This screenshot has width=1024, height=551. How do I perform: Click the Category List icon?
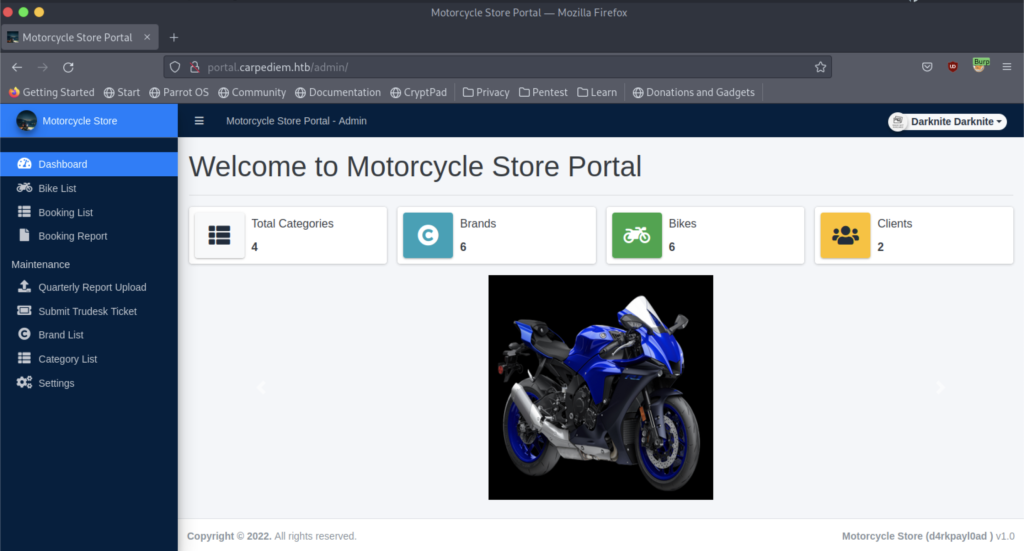tap(24, 359)
